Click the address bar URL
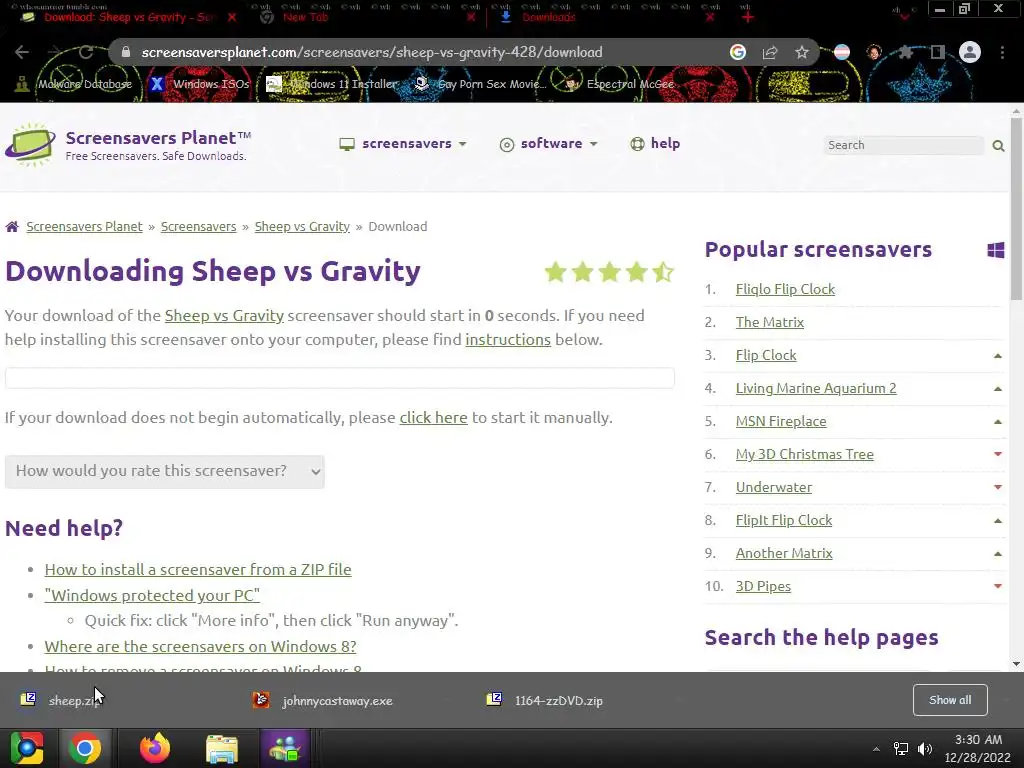 point(372,52)
